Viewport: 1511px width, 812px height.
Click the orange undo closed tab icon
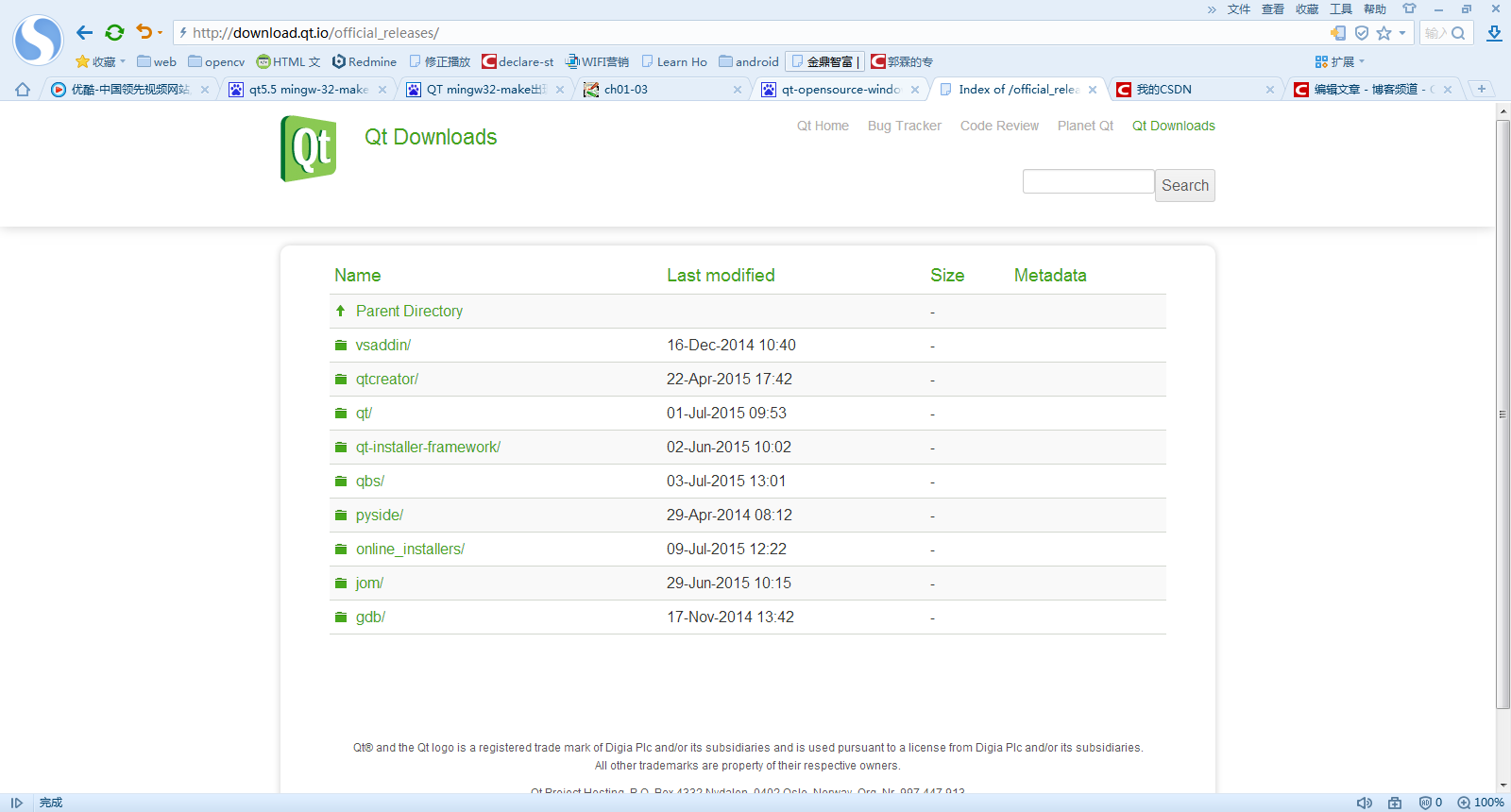click(x=144, y=32)
